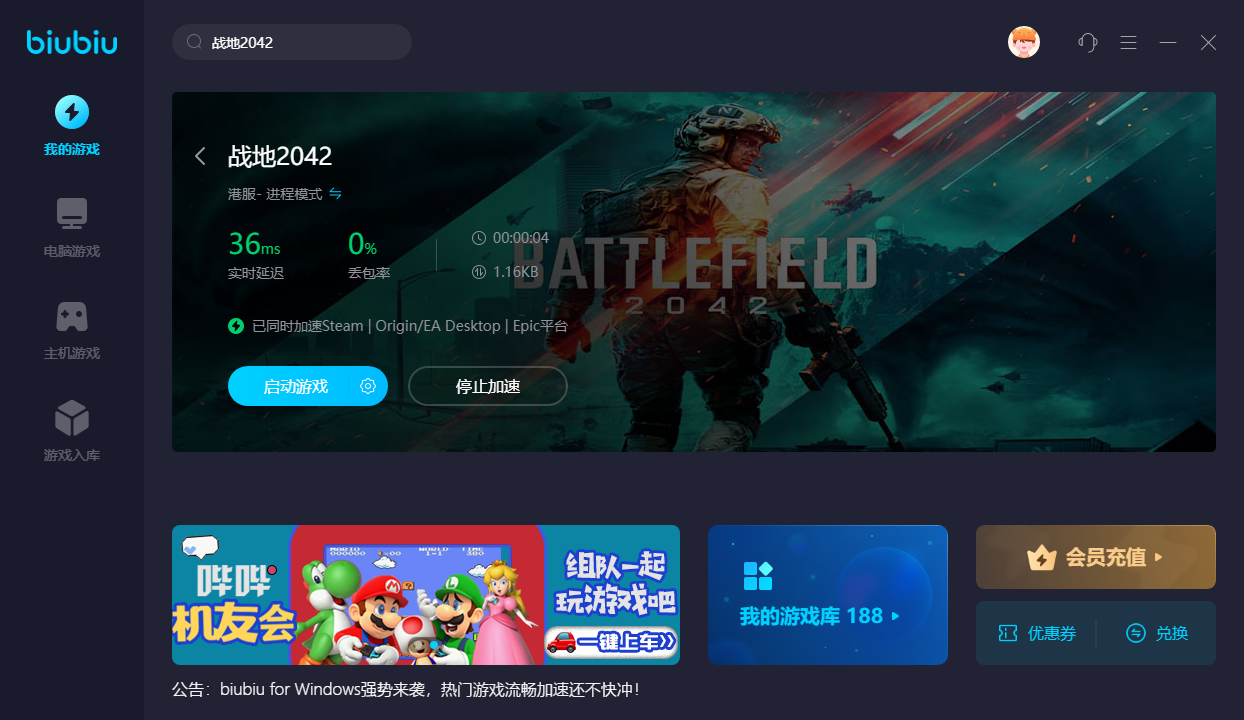The image size is (1244, 720).
Task: Select 主机游戏 gamepad icon in sidebar
Action: (x=72, y=316)
